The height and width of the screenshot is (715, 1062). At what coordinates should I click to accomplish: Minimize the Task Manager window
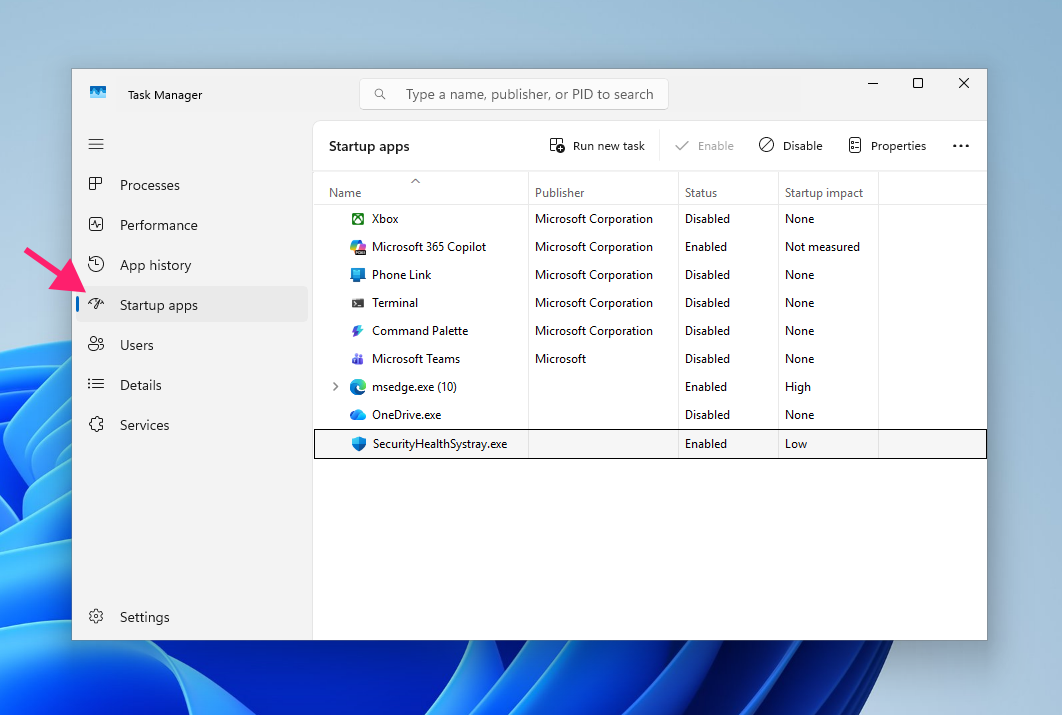point(873,83)
